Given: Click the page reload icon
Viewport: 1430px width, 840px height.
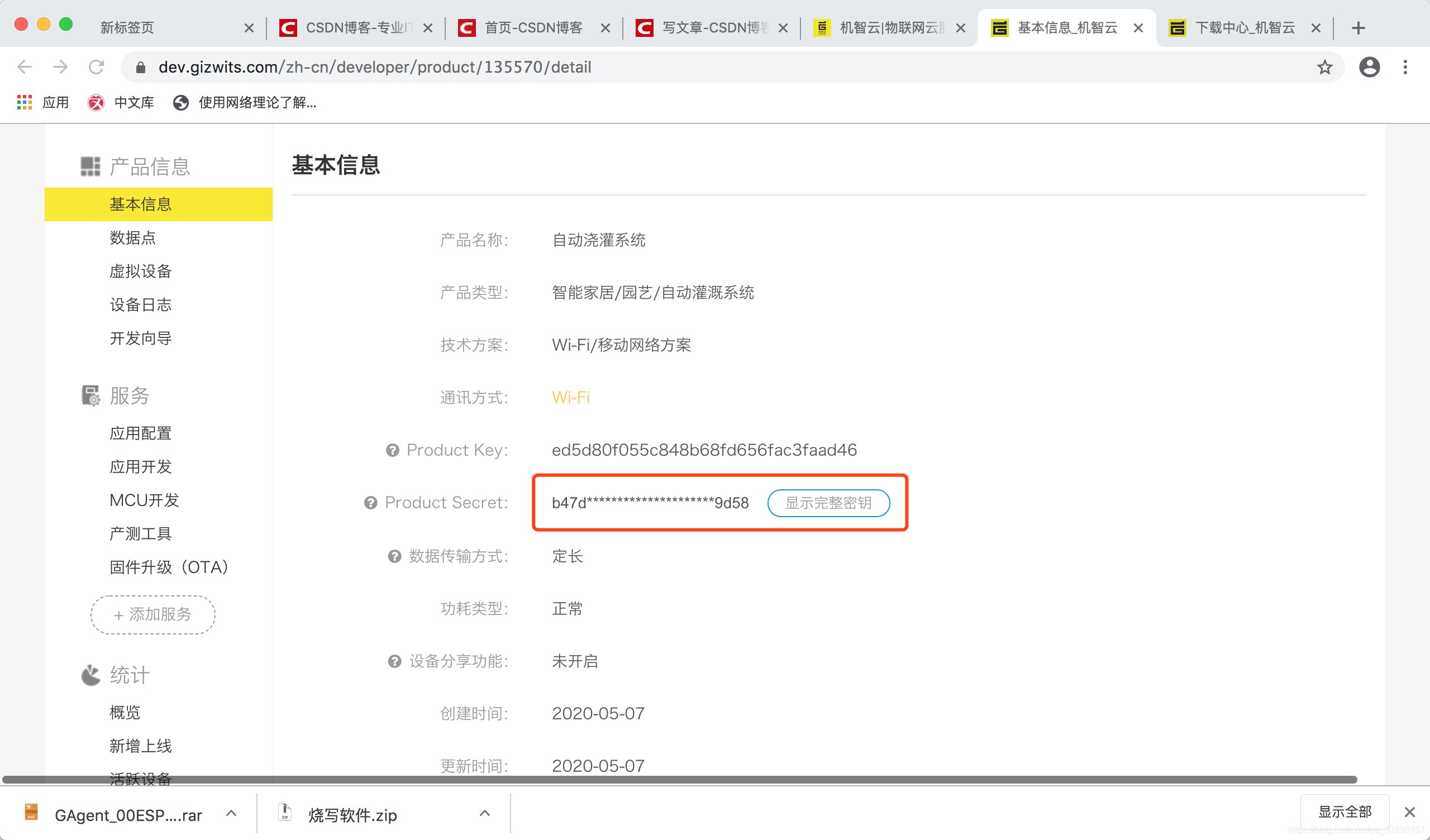Looking at the screenshot, I should [x=97, y=66].
